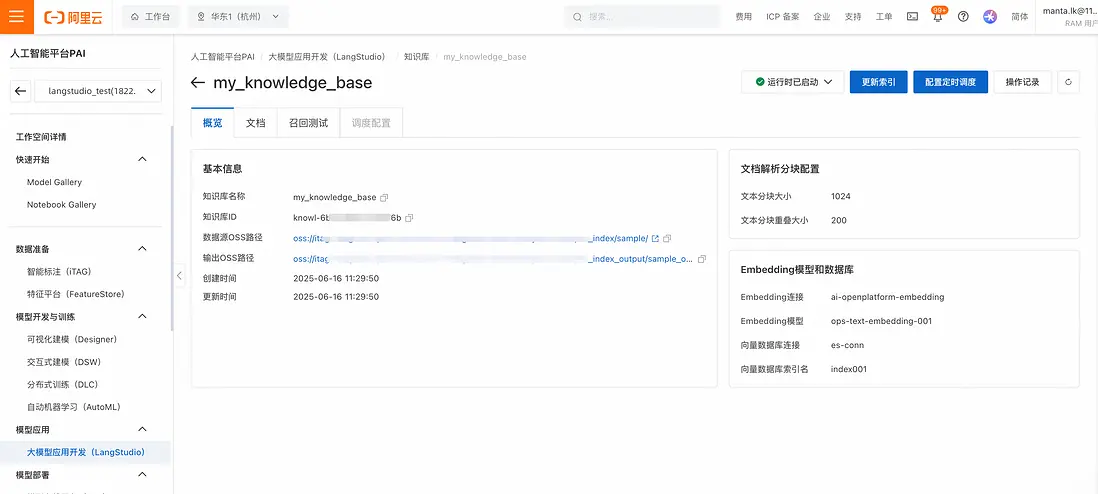Collapse the 模型应用 section
This screenshot has width=1098, height=494.
click(142, 429)
